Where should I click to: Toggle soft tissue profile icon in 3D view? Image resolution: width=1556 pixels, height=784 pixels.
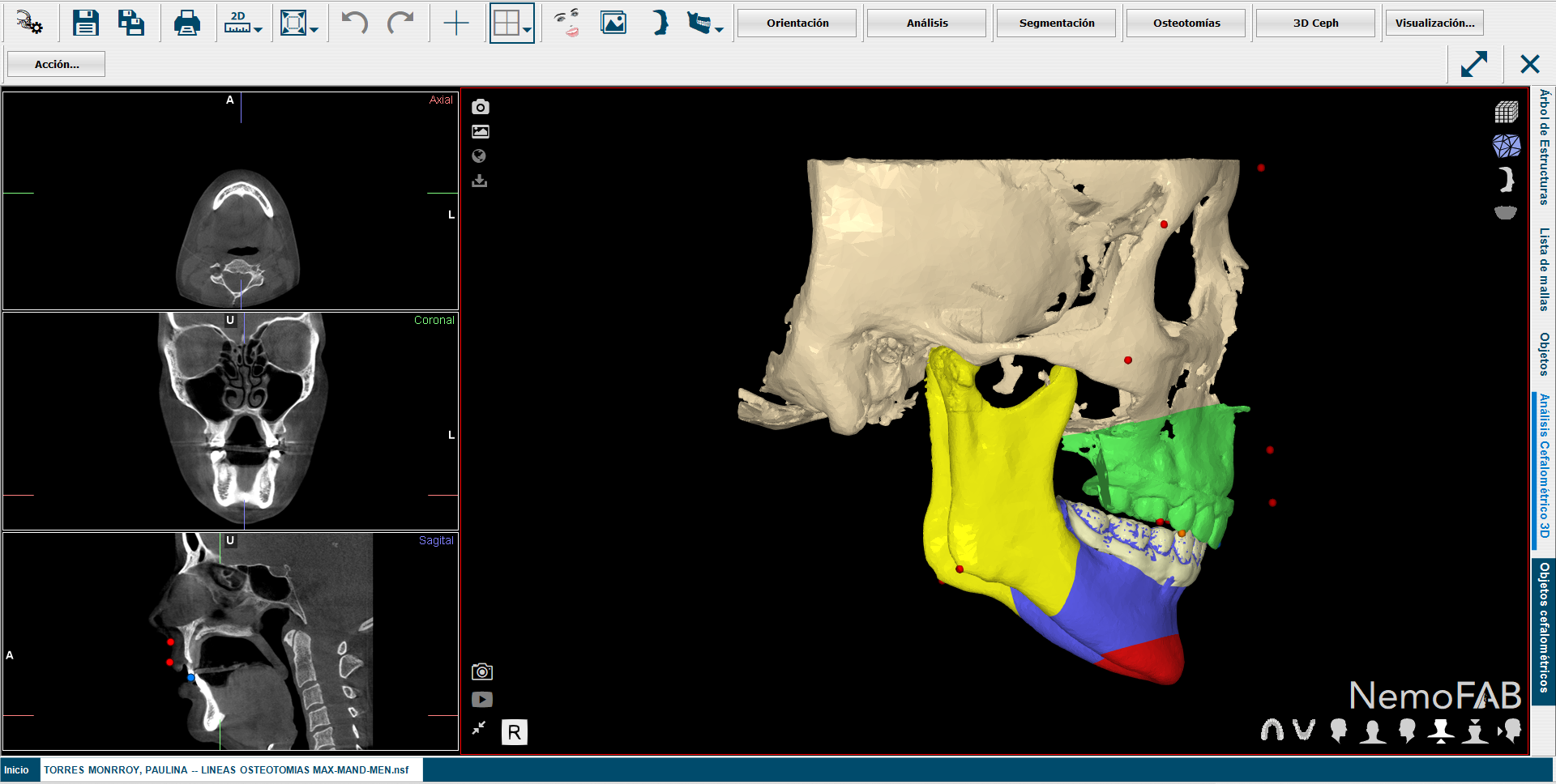coord(1507,179)
